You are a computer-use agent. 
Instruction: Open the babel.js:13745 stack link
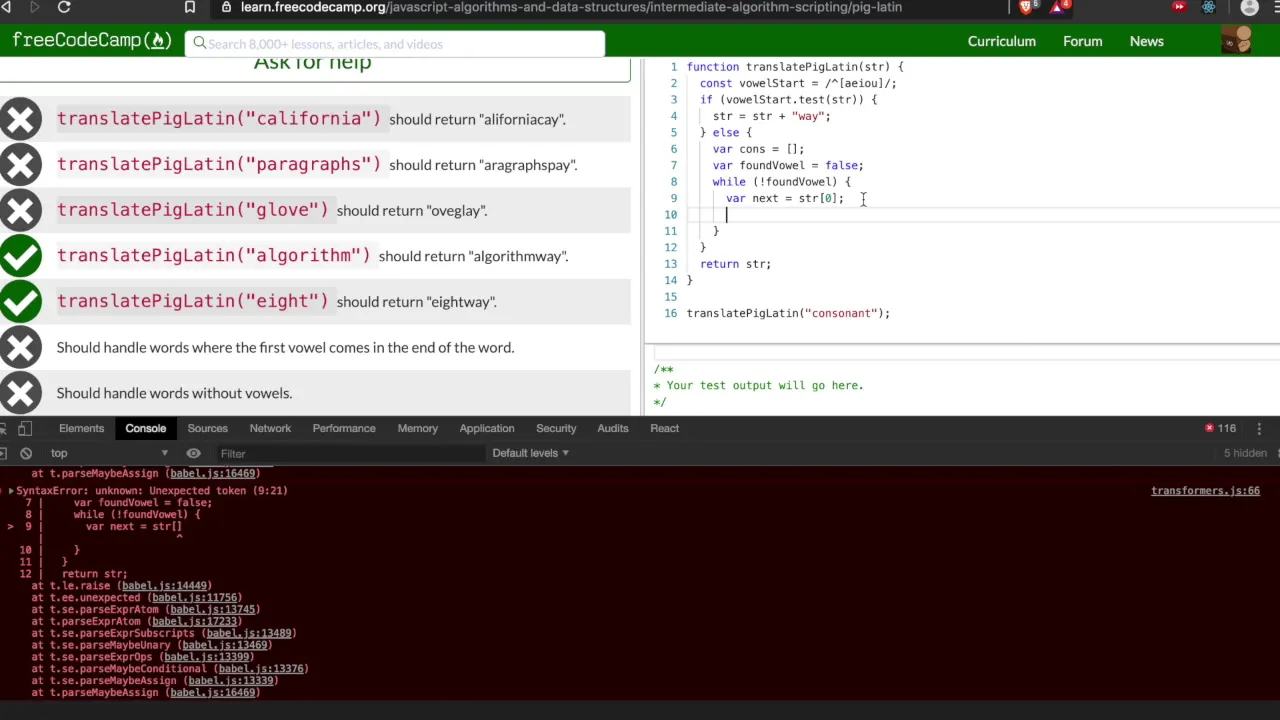214,610
